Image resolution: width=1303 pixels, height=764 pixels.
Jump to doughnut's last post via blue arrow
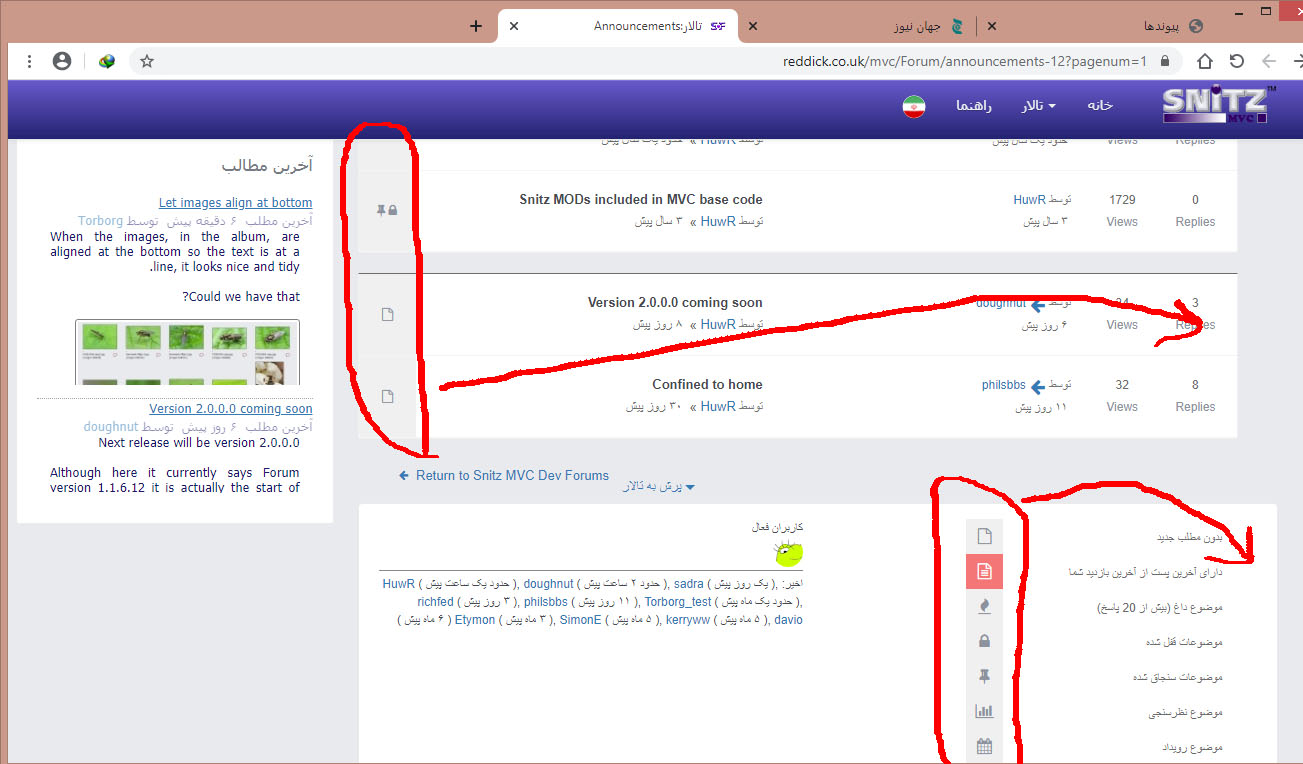pyautogui.click(x=1039, y=304)
